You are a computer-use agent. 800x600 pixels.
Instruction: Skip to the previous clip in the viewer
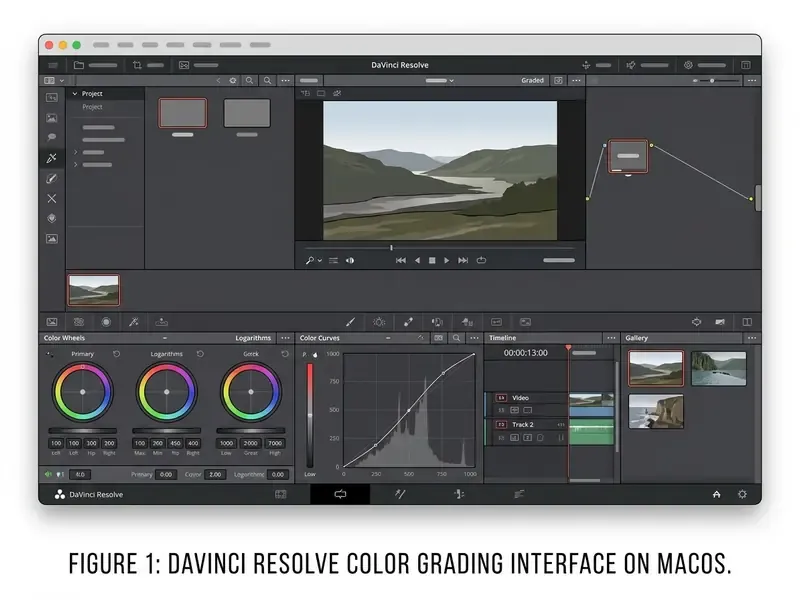coord(401,260)
